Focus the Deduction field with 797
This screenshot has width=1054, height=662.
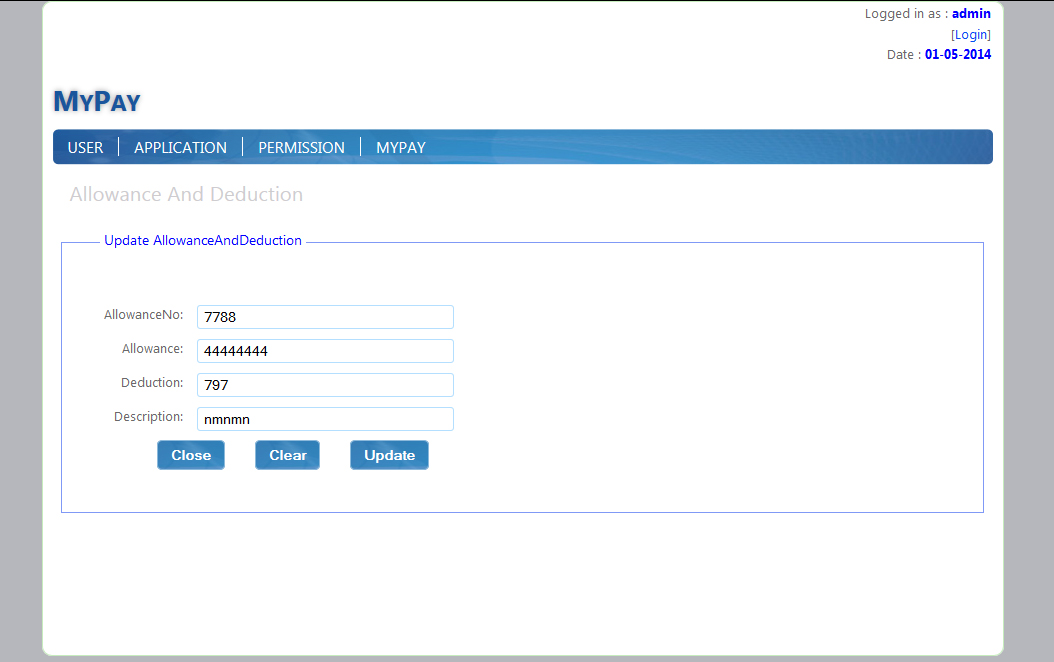[x=325, y=385]
